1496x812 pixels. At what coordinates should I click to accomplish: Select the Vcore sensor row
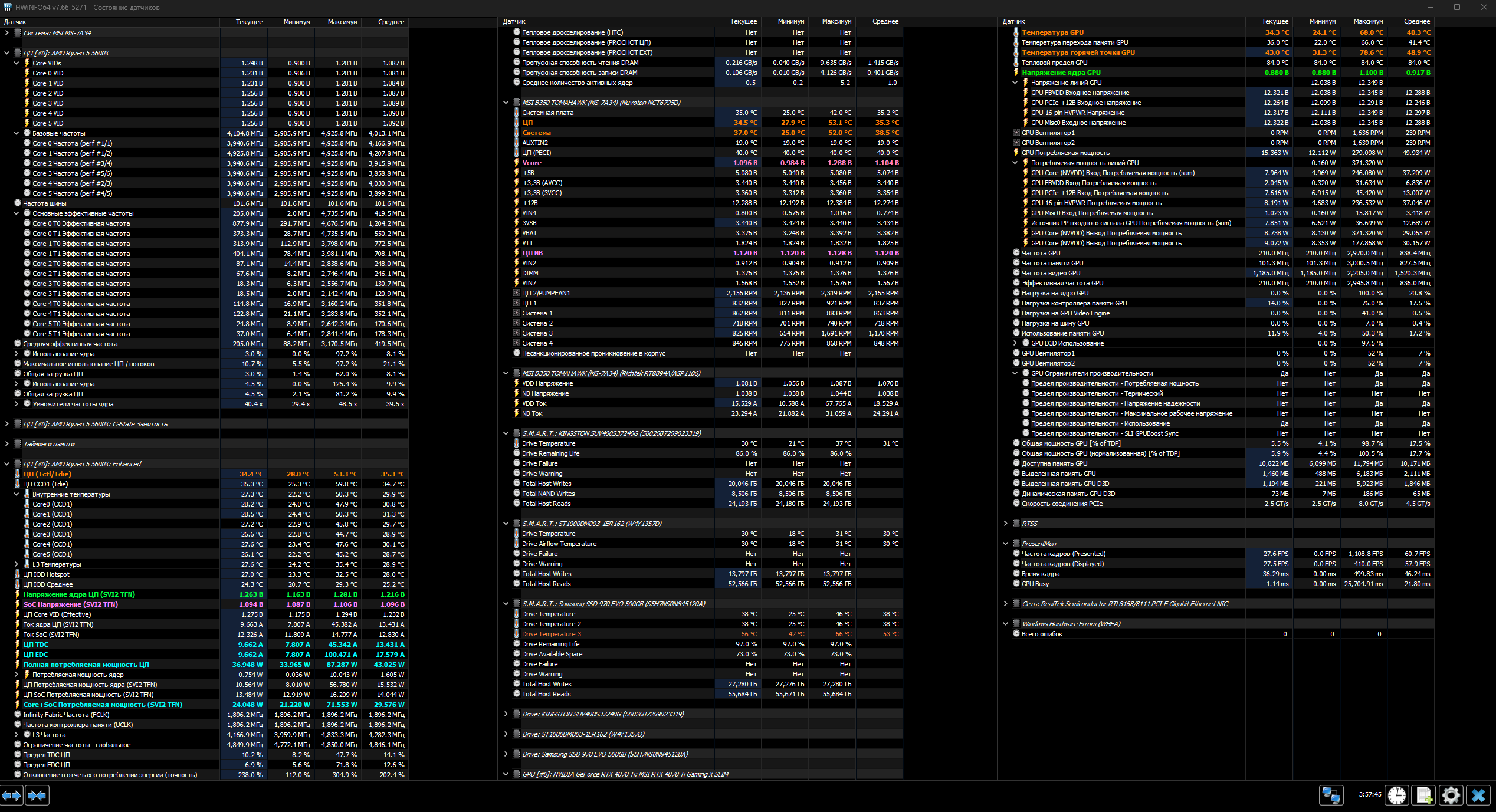click(x=532, y=163)
